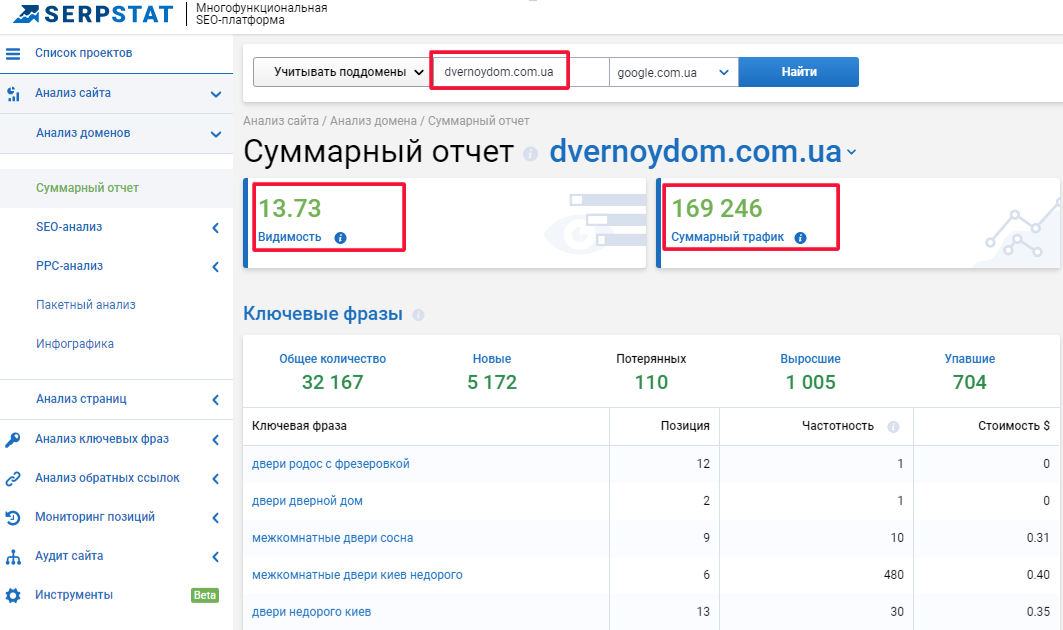Viewport: 1063px width, 630px height.
Task: Open Список проектов in sidebar
Action: pyautogui.click(x=83, y=53)
